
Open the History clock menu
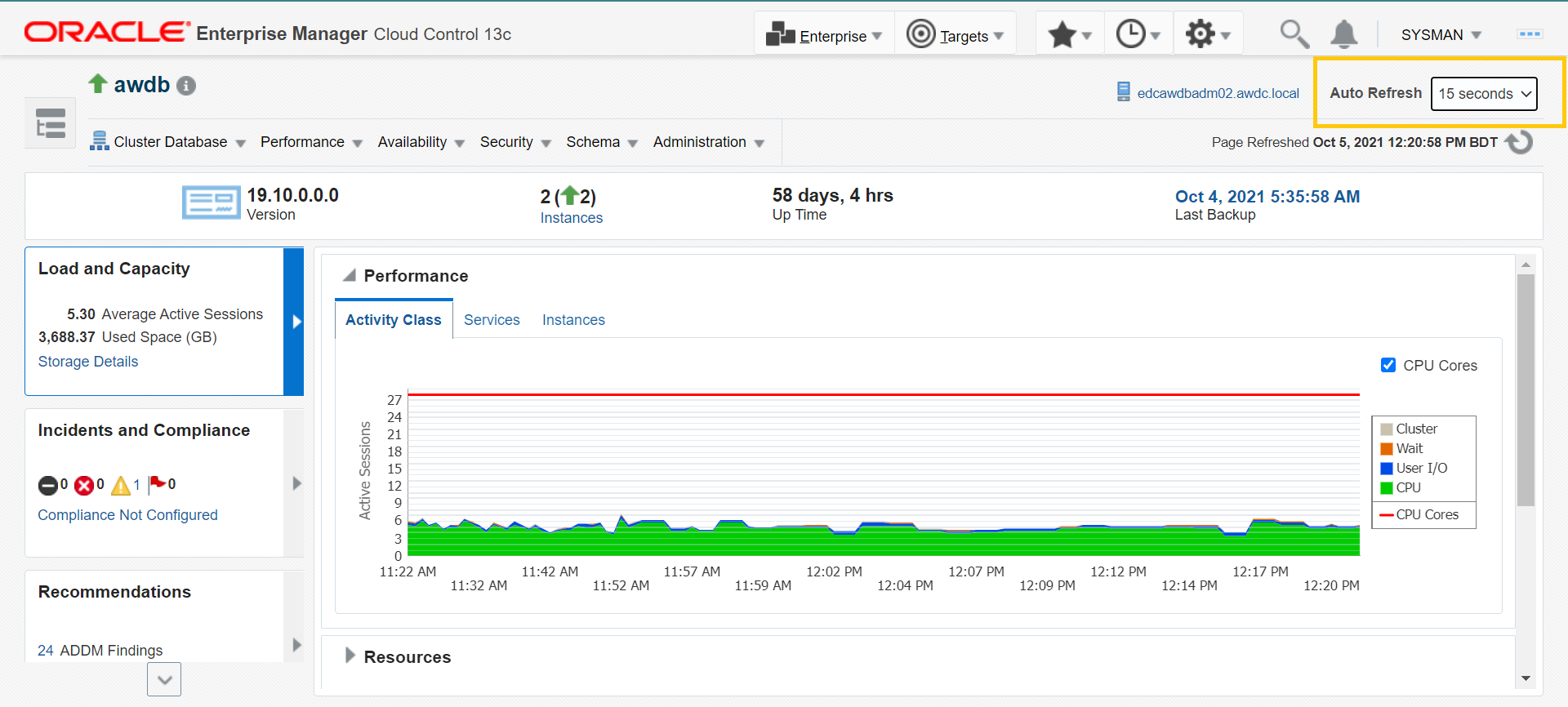(1138, 34)
